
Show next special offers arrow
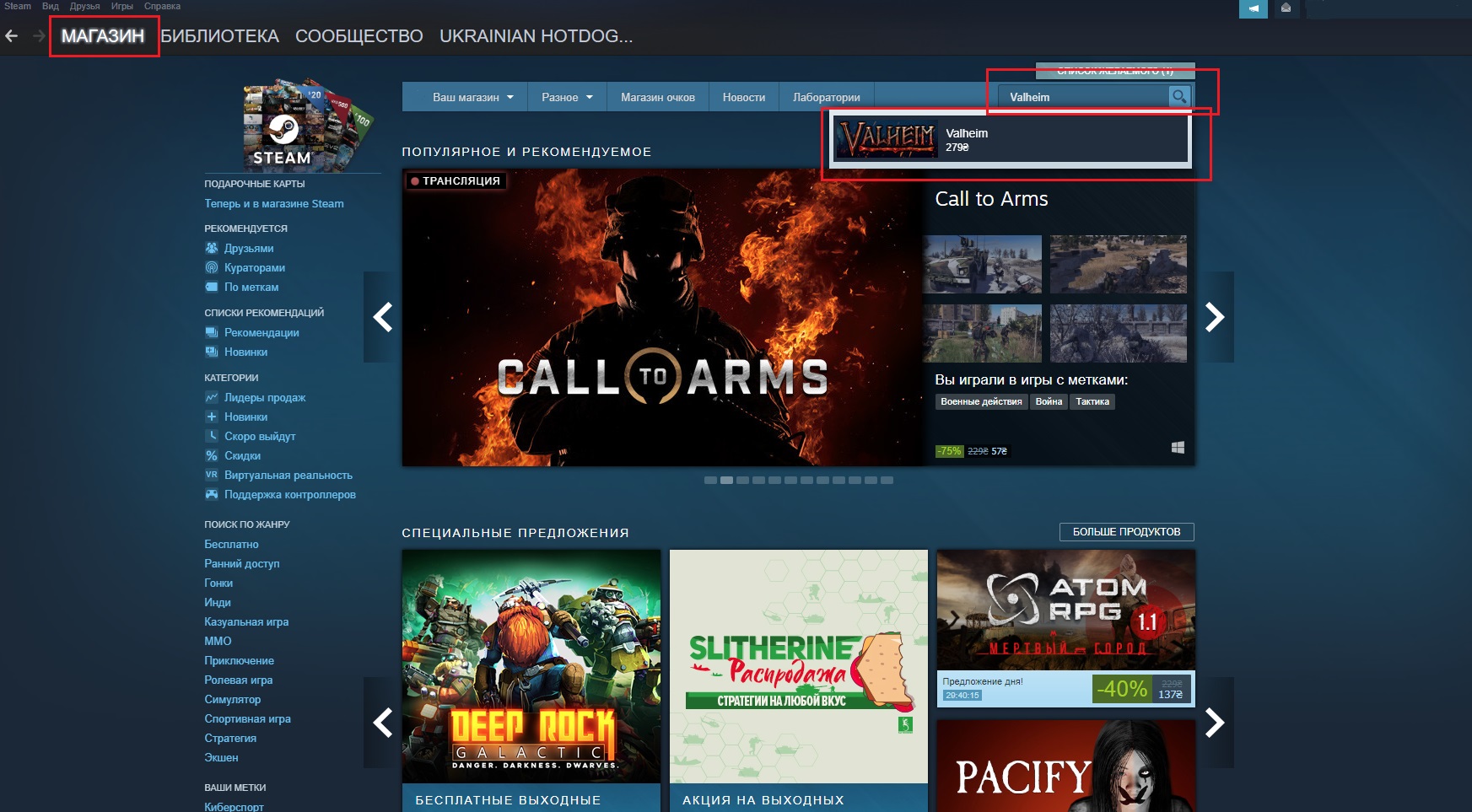tap(1215, 723)
